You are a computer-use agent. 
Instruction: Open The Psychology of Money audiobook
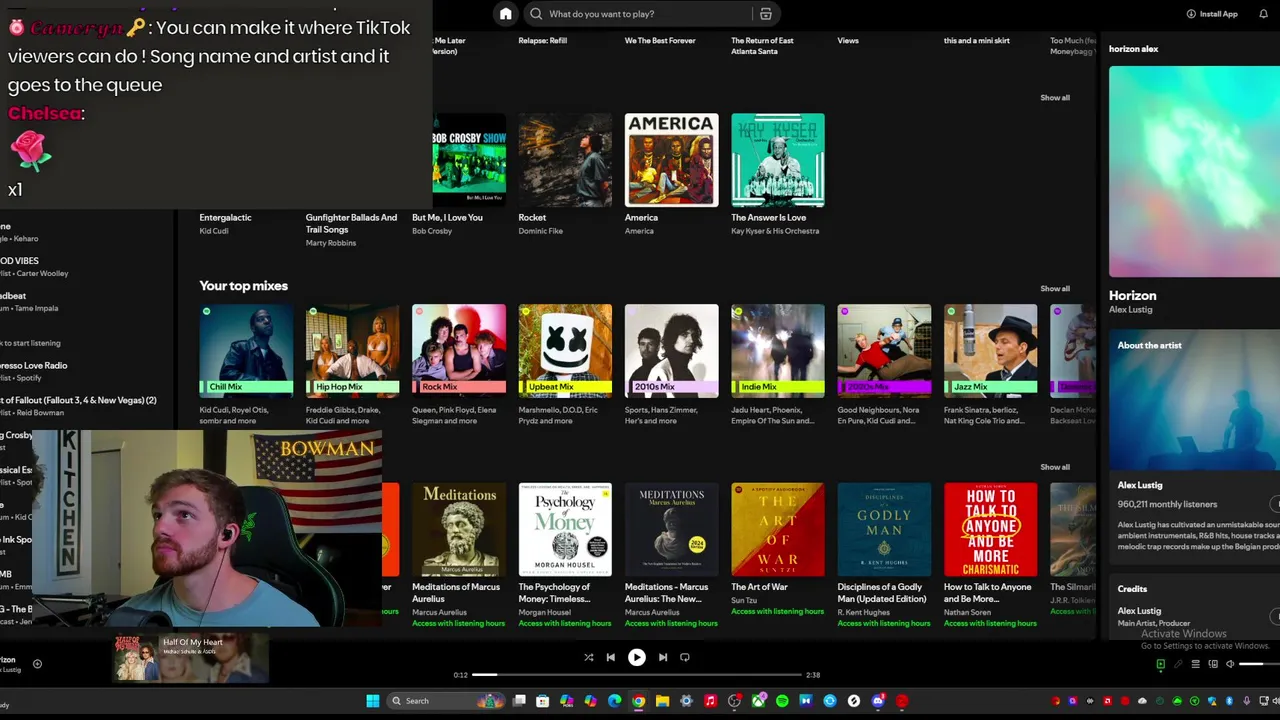[565, 529]
